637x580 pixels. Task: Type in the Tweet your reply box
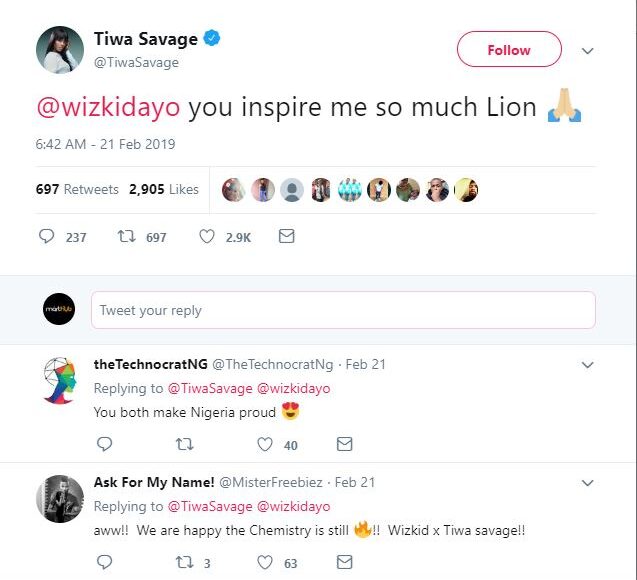(343, 310)
